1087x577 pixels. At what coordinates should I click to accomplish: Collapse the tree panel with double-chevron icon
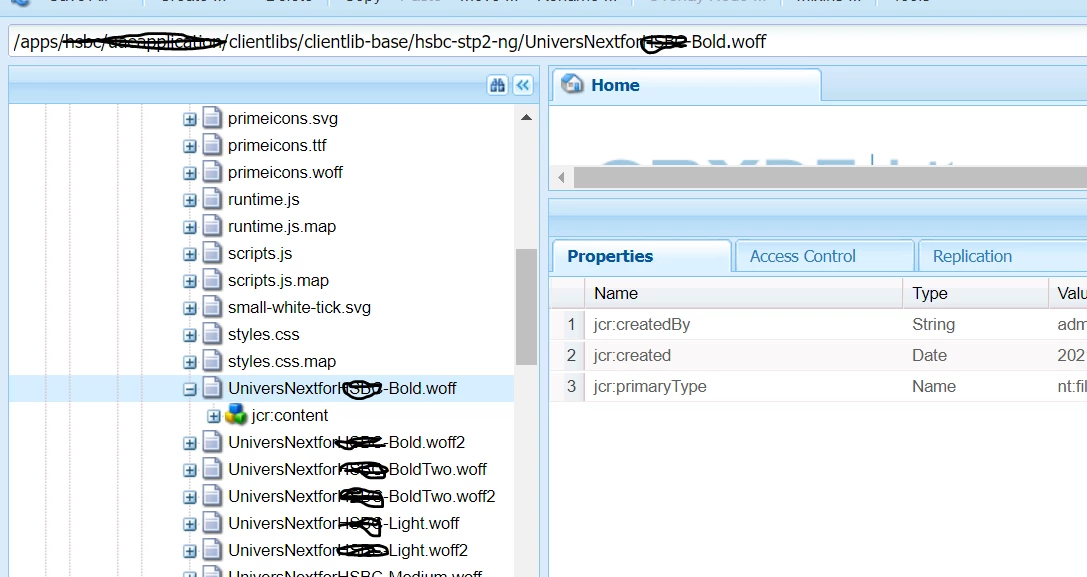coord(523,85)
